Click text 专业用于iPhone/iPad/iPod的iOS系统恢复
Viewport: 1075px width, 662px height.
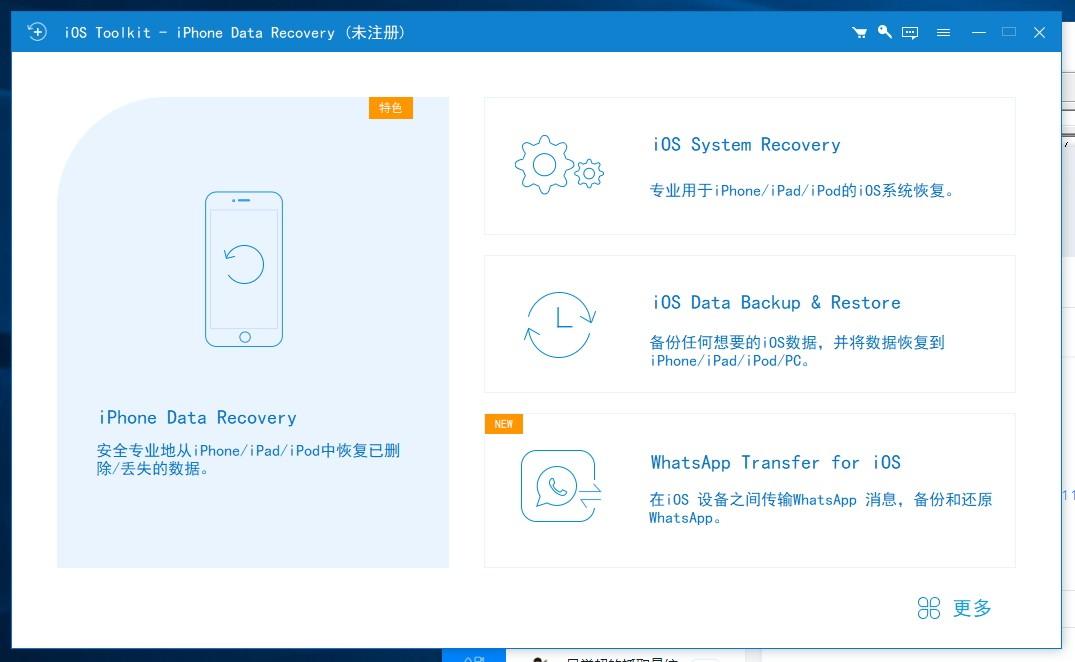tap(801, 191)
